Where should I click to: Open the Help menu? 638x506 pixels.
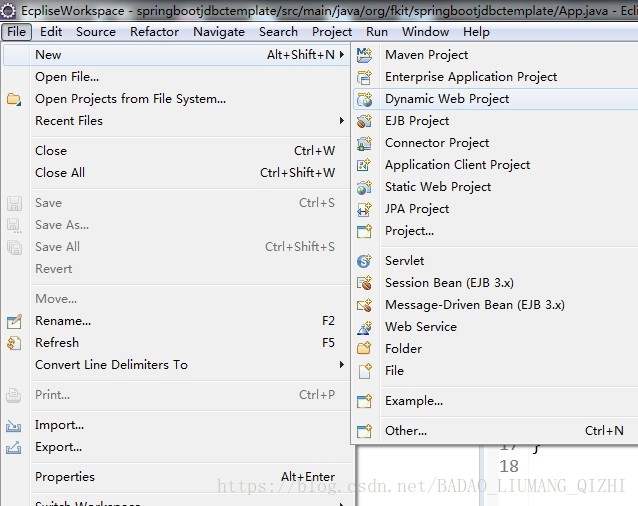pos(476,32)
